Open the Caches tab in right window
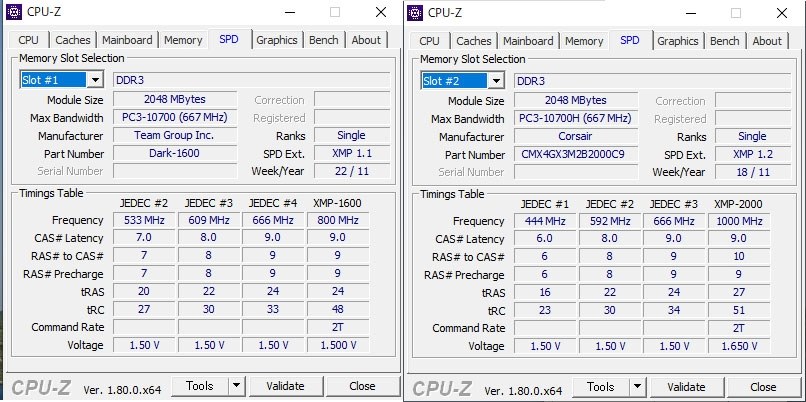 pyautogui.click(x=473, y=41)
